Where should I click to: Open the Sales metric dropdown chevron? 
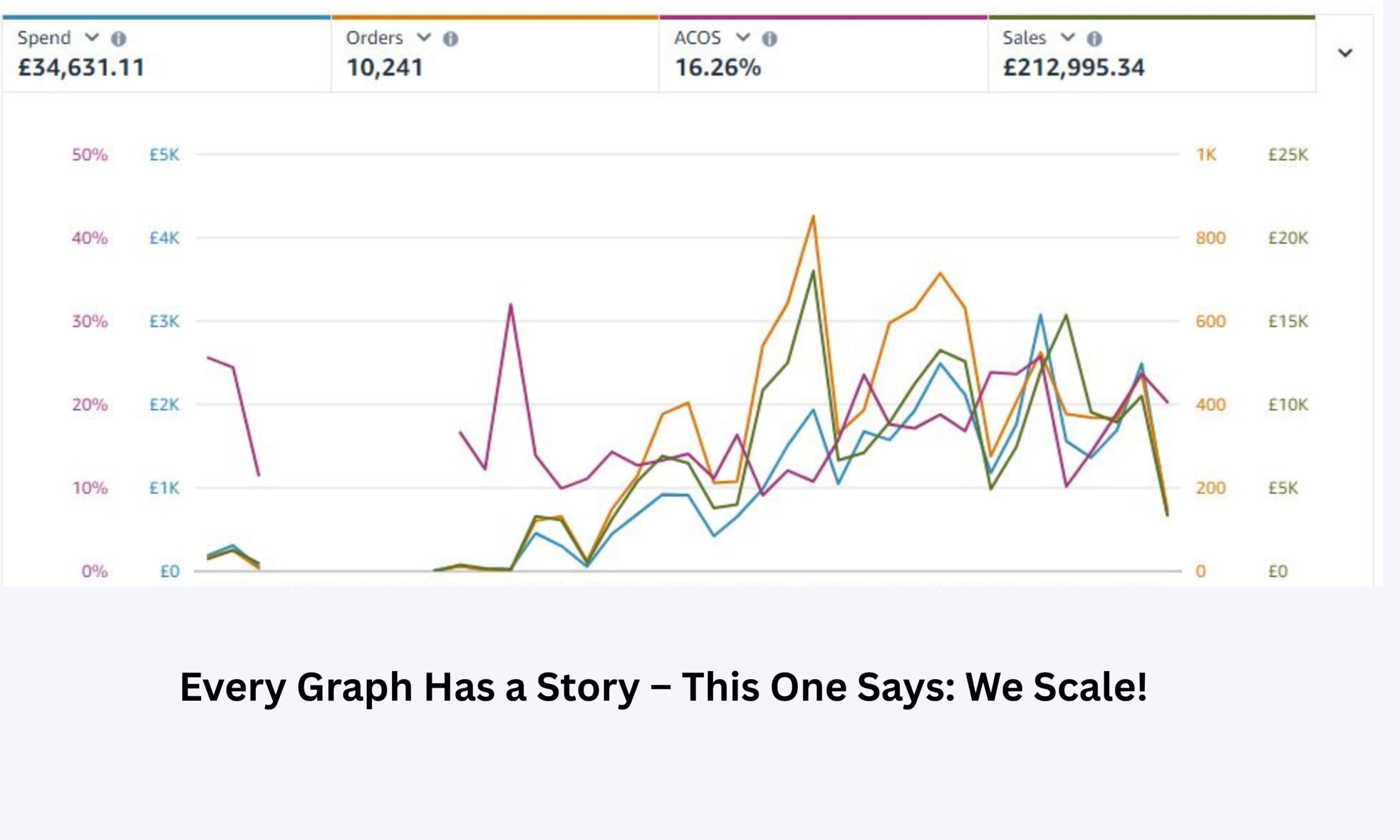(x=1067, y=38)
